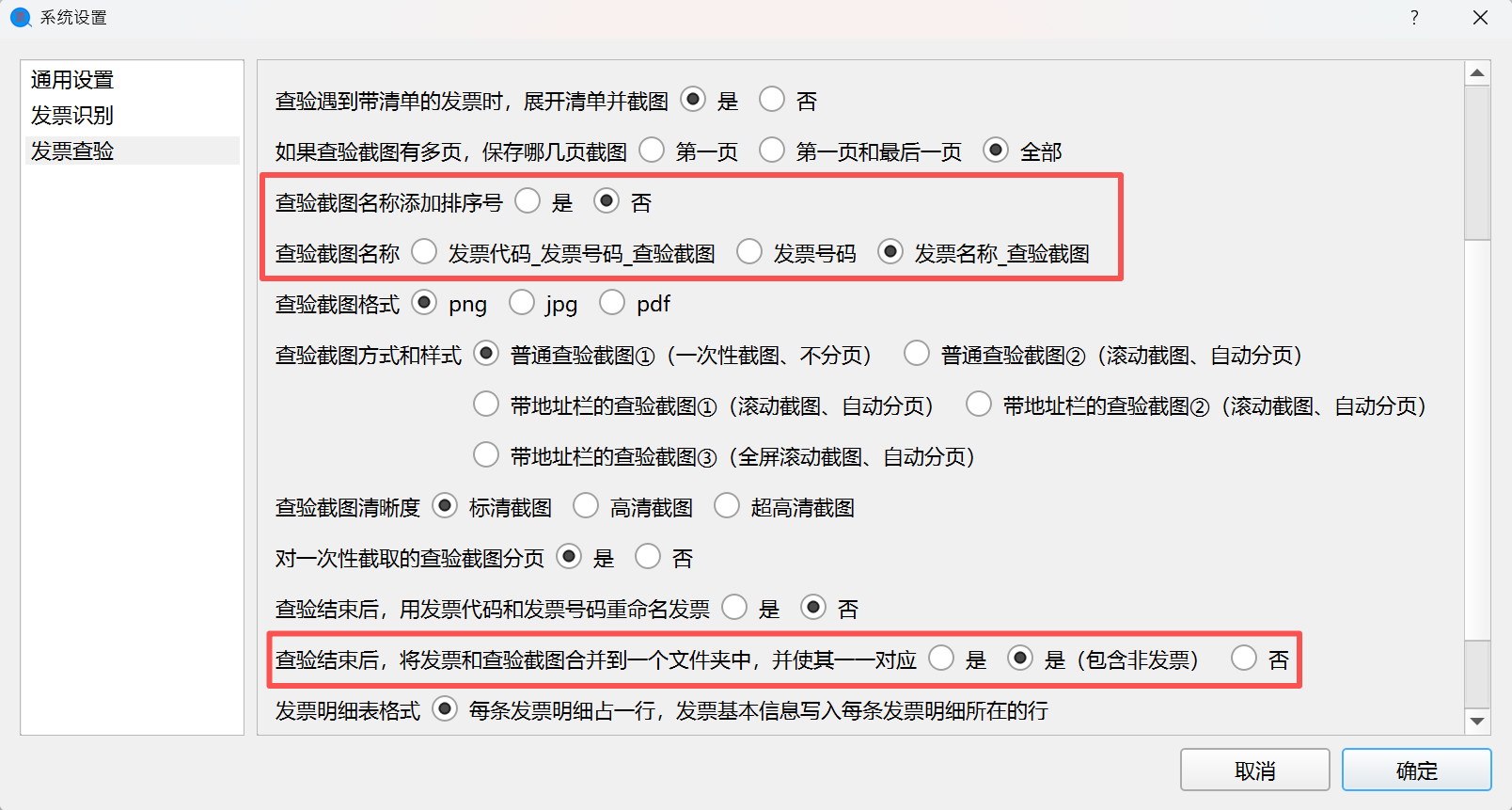The height and width of the screenshot is (810, 1512).
Task: Select 发票查验 in the sidebar
Action: point(131,151)
